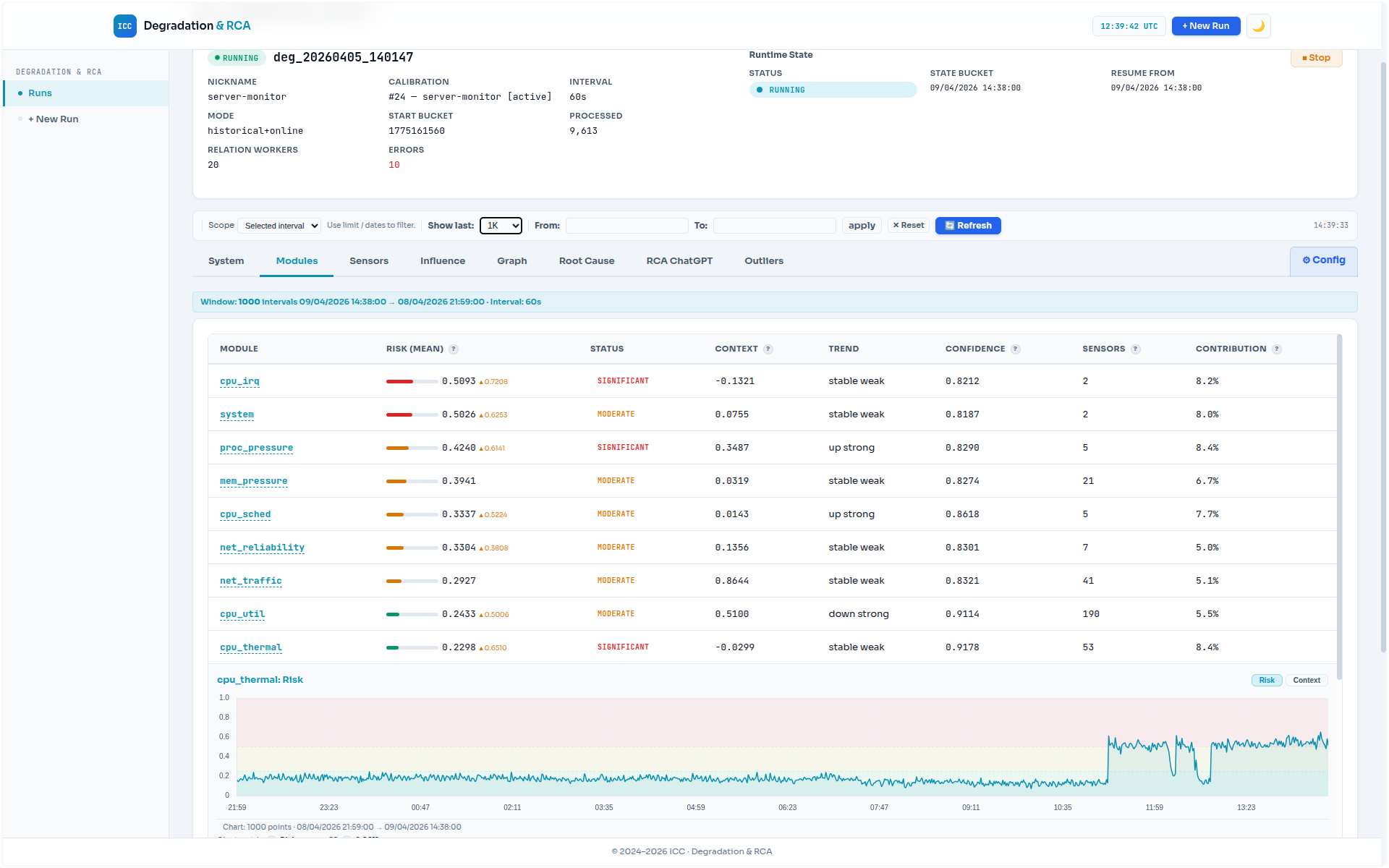The image size is (1389, 868).
Task: Open the RCA ChatGPT tab
Action: [x=679, y=260]
